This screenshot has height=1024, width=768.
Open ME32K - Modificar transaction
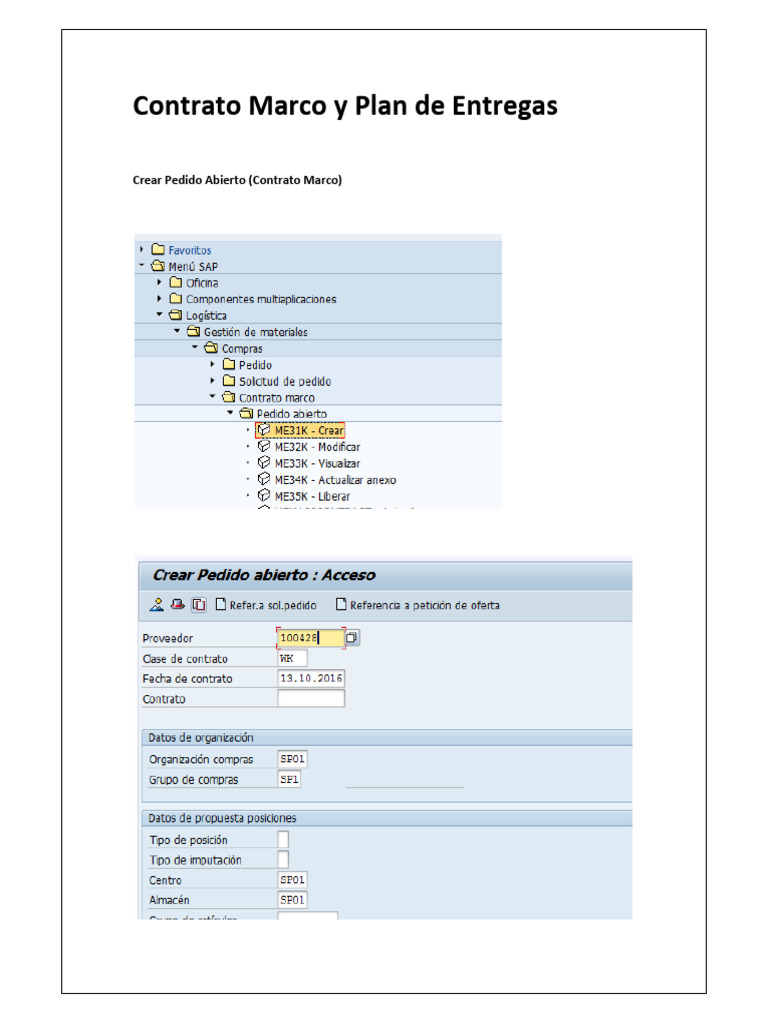317,447
